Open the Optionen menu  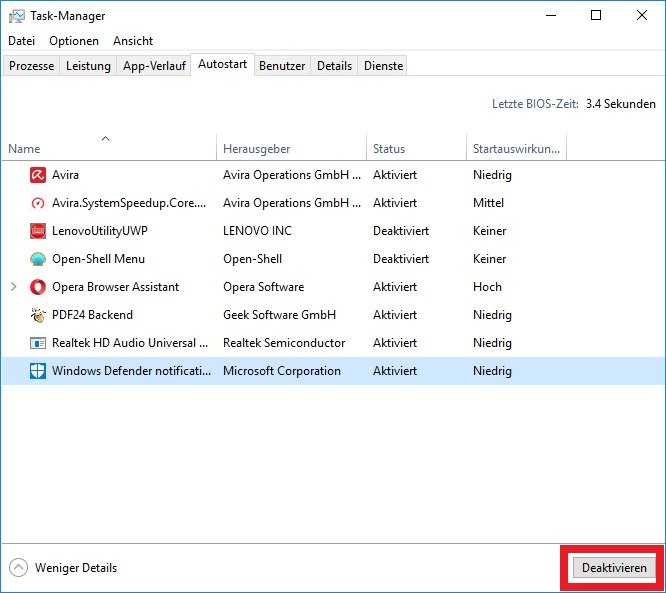pos(74,41)
